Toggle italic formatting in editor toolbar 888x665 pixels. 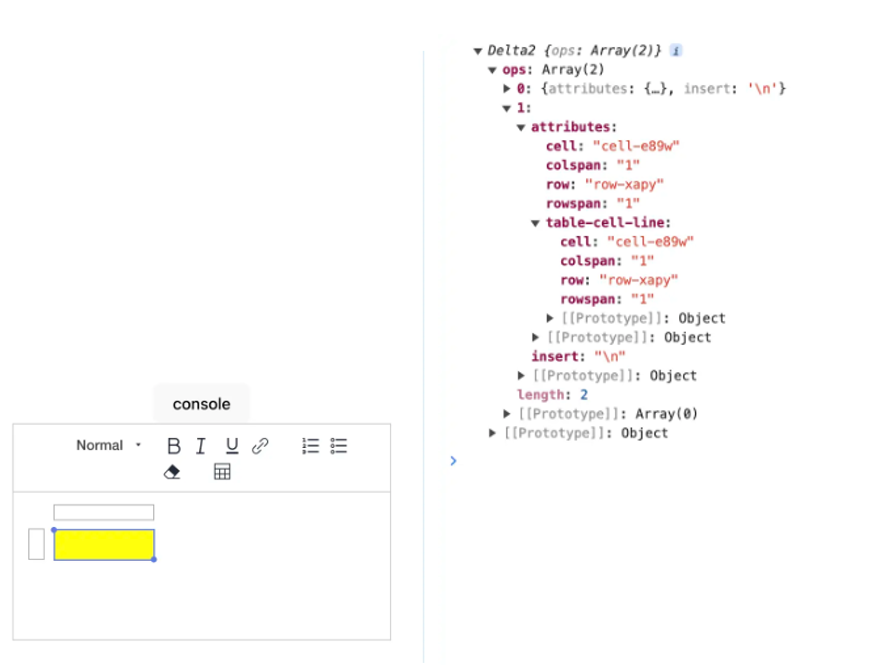(x=200, y=446)
